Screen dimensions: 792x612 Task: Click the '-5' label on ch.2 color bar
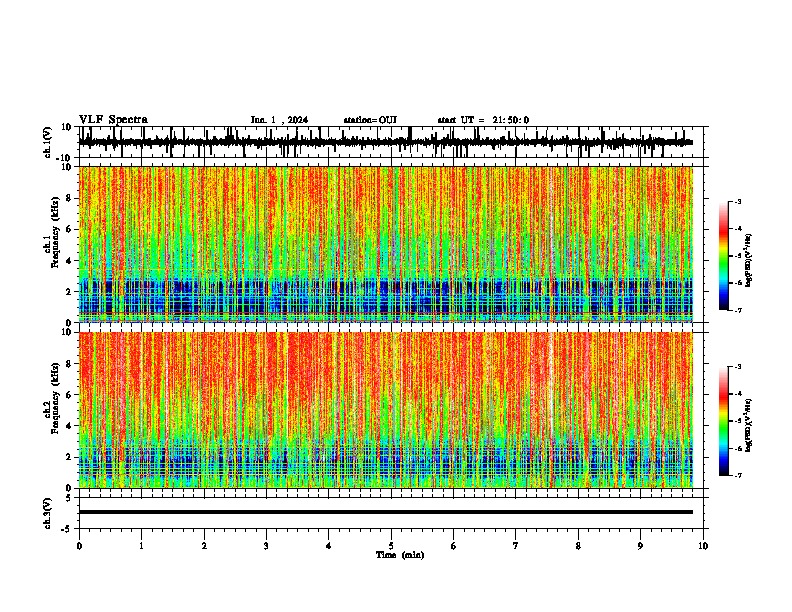point(737,421)
